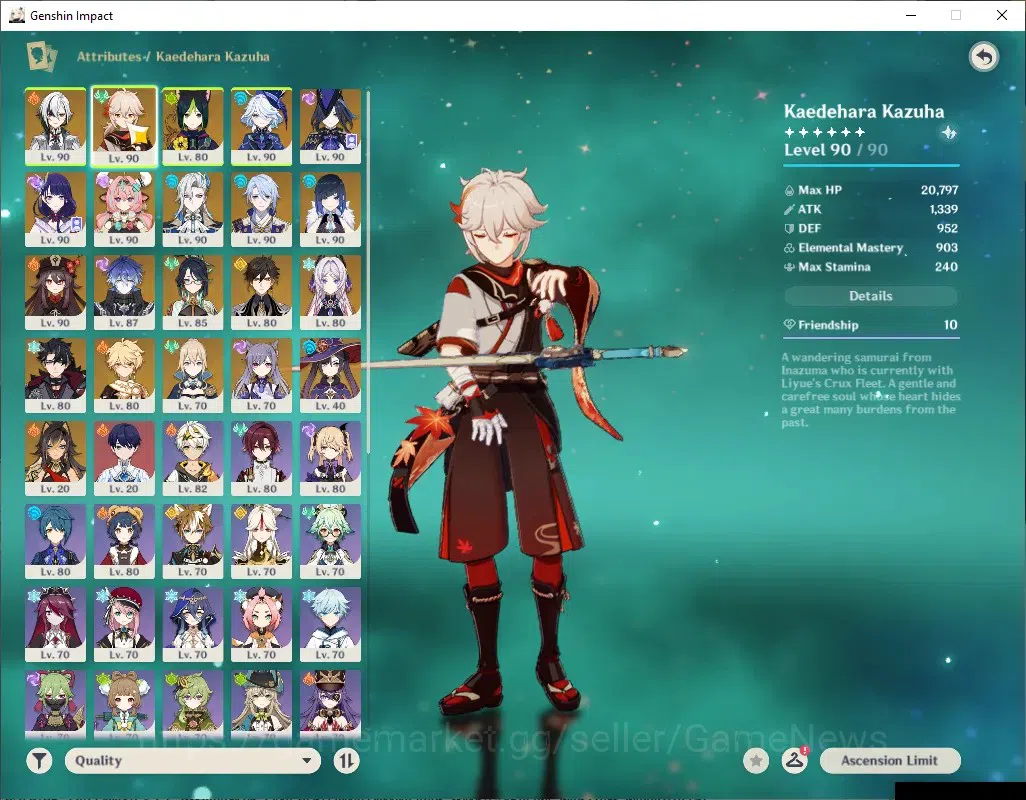Toggle the ascending/descending sort order
The width and height of the screenshot is (1026, 800).
coord(346,761)
